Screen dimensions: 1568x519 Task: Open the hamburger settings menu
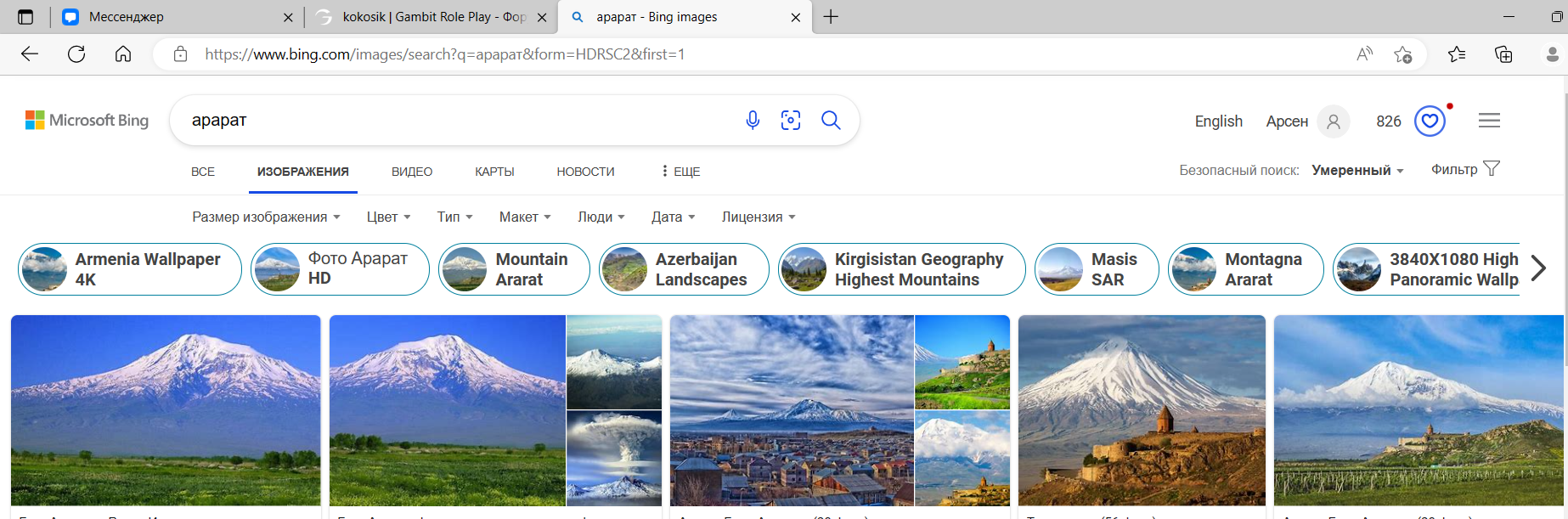[x=1489, y=121]
